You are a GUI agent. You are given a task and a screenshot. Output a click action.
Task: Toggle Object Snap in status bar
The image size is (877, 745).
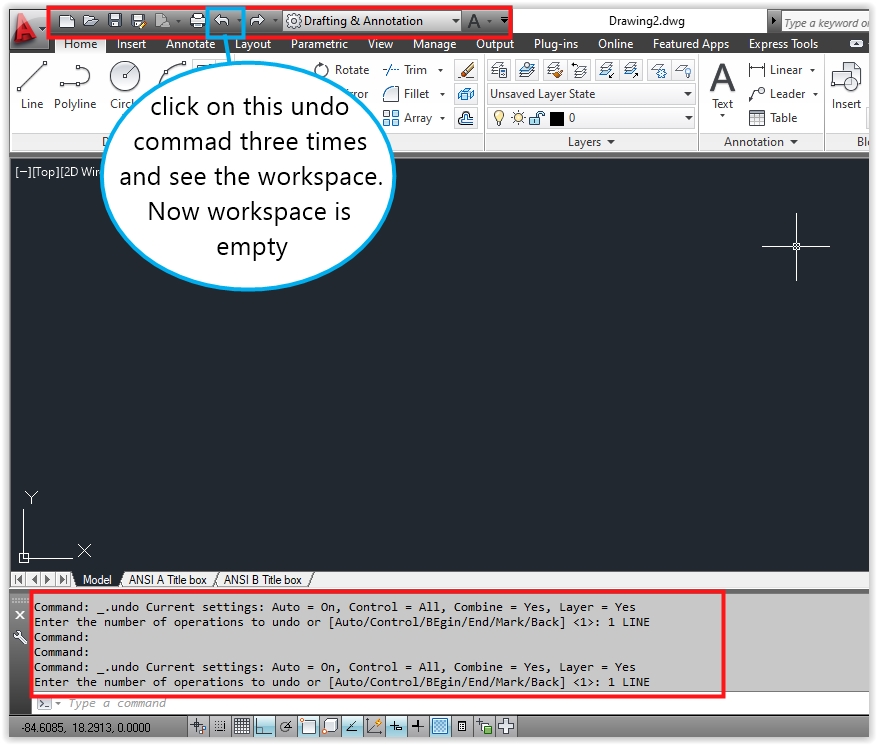[x=308, y=727]
